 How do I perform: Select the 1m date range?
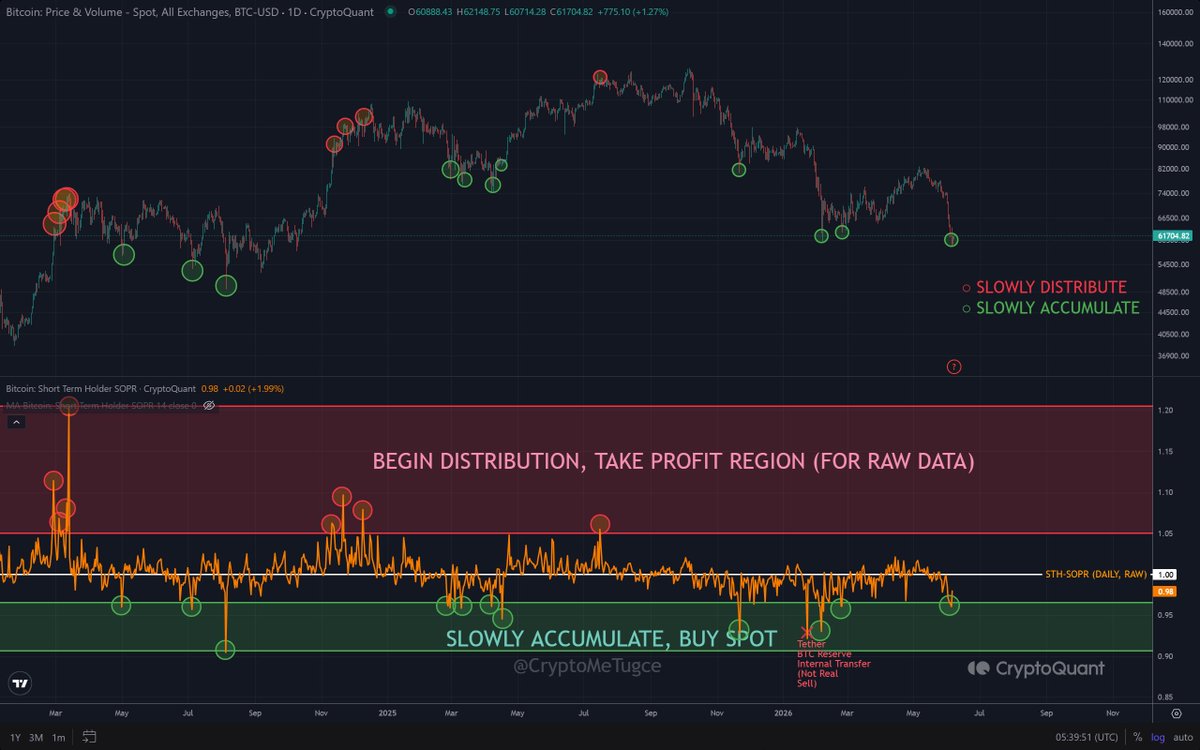coord(59,737)
